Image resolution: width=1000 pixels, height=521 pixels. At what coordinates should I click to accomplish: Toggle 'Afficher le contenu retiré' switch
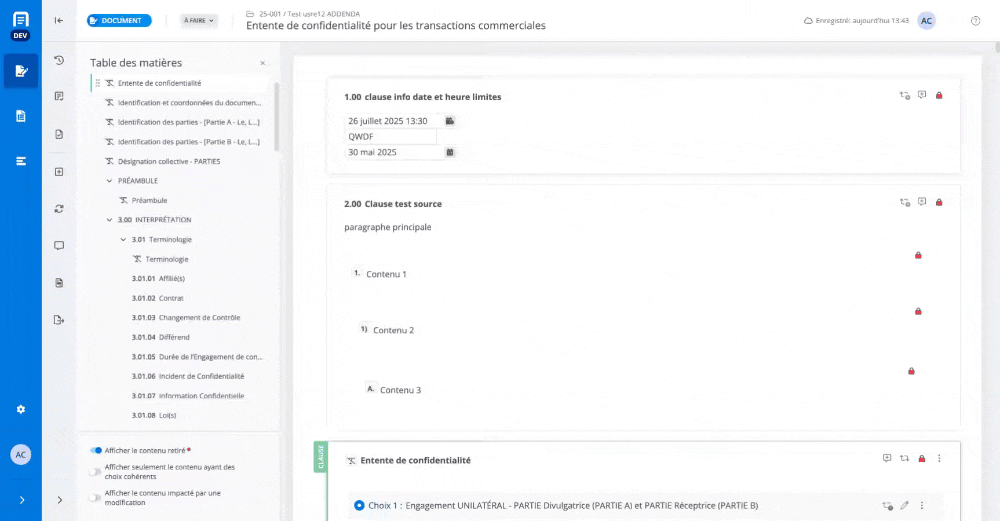tap(96, 450)
